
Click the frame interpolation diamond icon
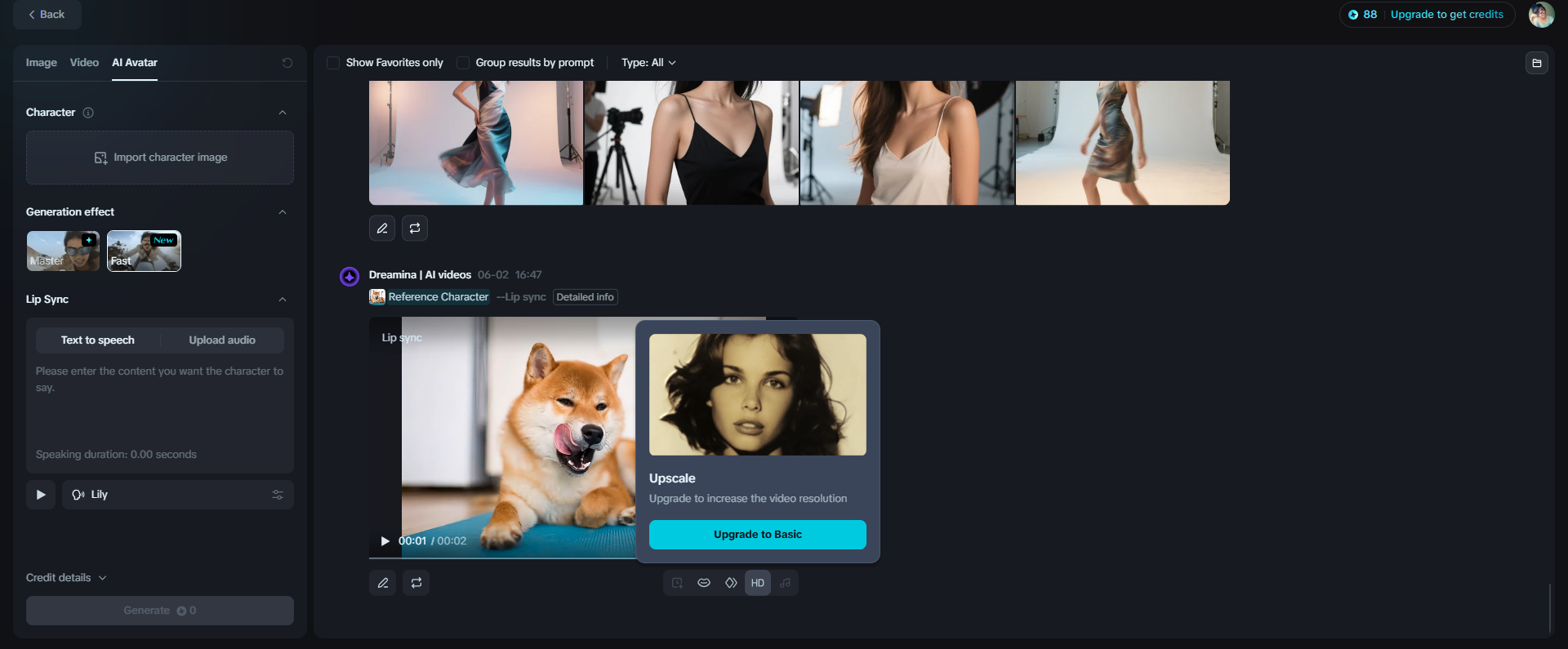pyautogui.click(x=731, y=583)
